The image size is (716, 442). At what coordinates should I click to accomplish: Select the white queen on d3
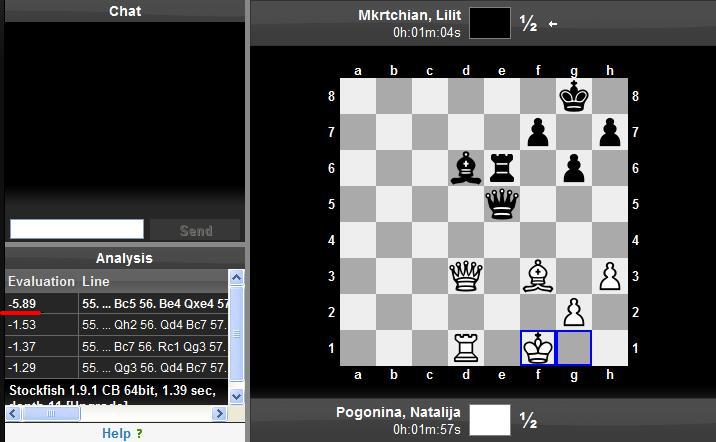point(466,276)
